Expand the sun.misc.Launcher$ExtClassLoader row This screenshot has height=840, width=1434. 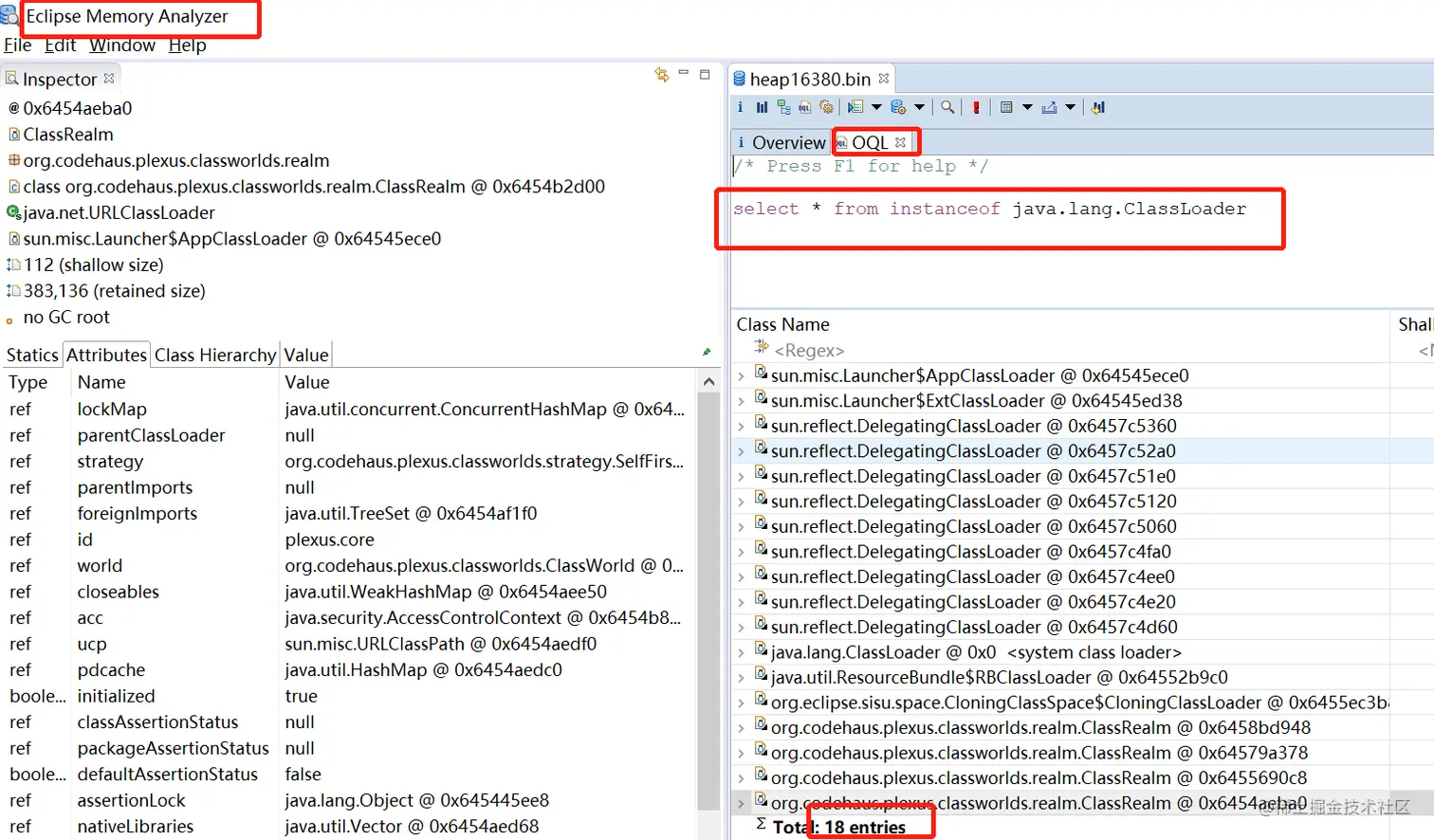click(x=742, y=402)
